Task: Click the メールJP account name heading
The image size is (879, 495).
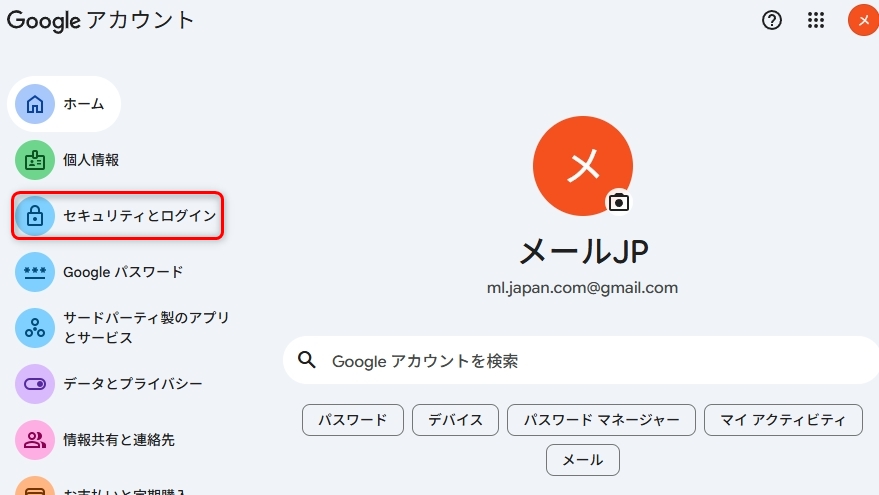Action: click(584, 251)
